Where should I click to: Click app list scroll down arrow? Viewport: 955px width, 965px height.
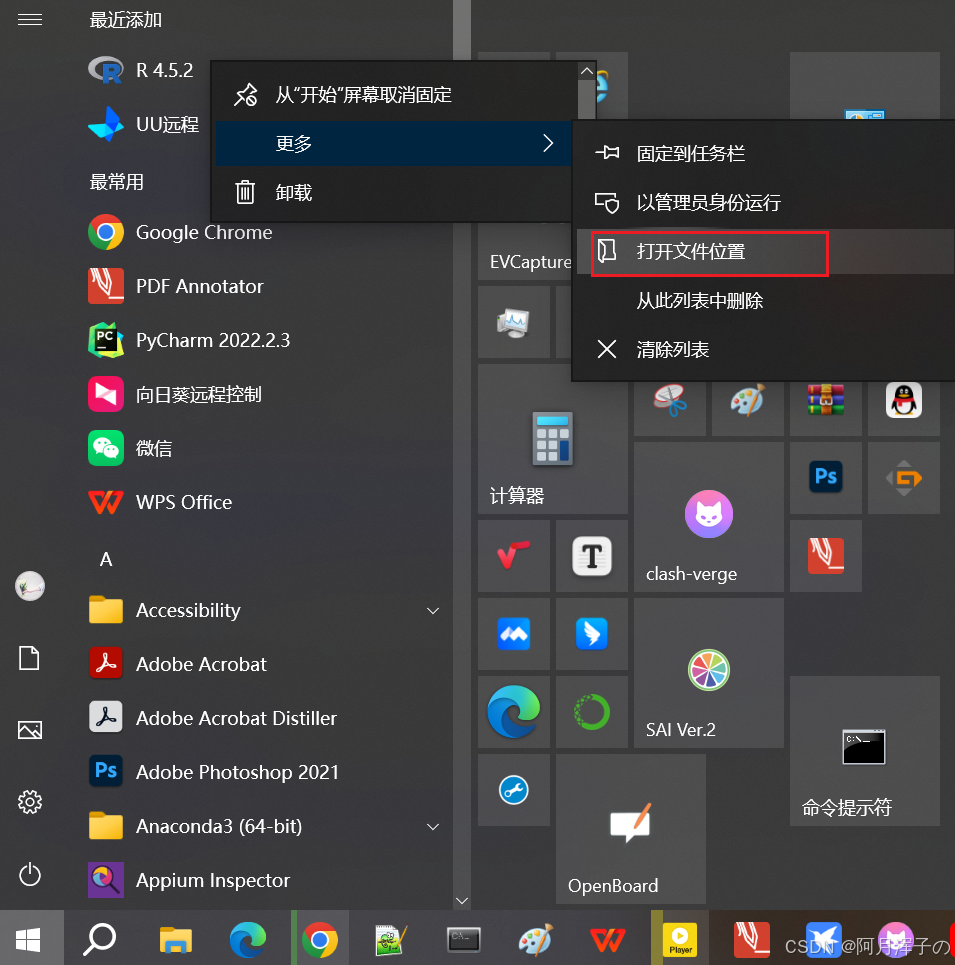coord(462,900)
